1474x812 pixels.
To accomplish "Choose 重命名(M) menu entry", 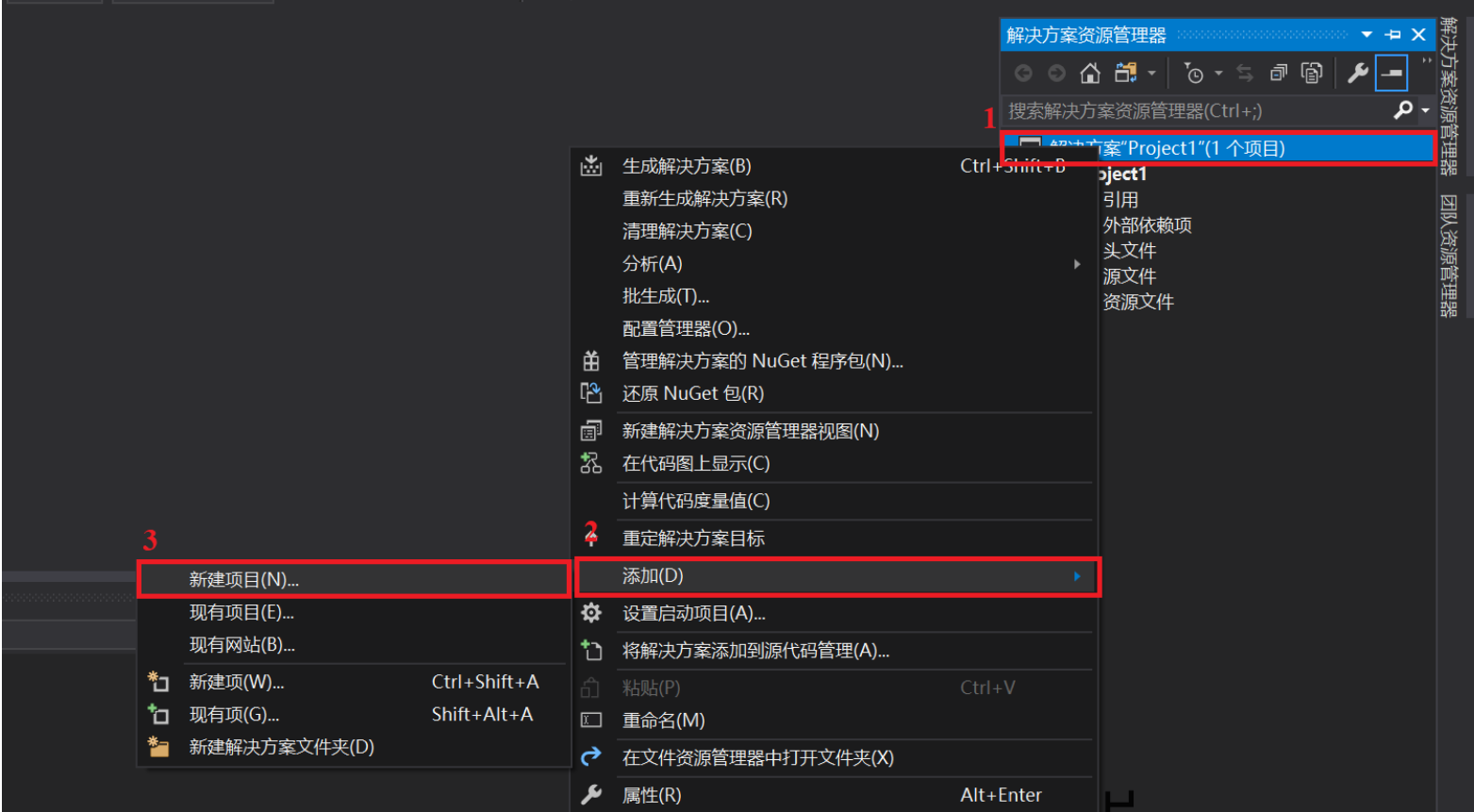I will 835,721.
